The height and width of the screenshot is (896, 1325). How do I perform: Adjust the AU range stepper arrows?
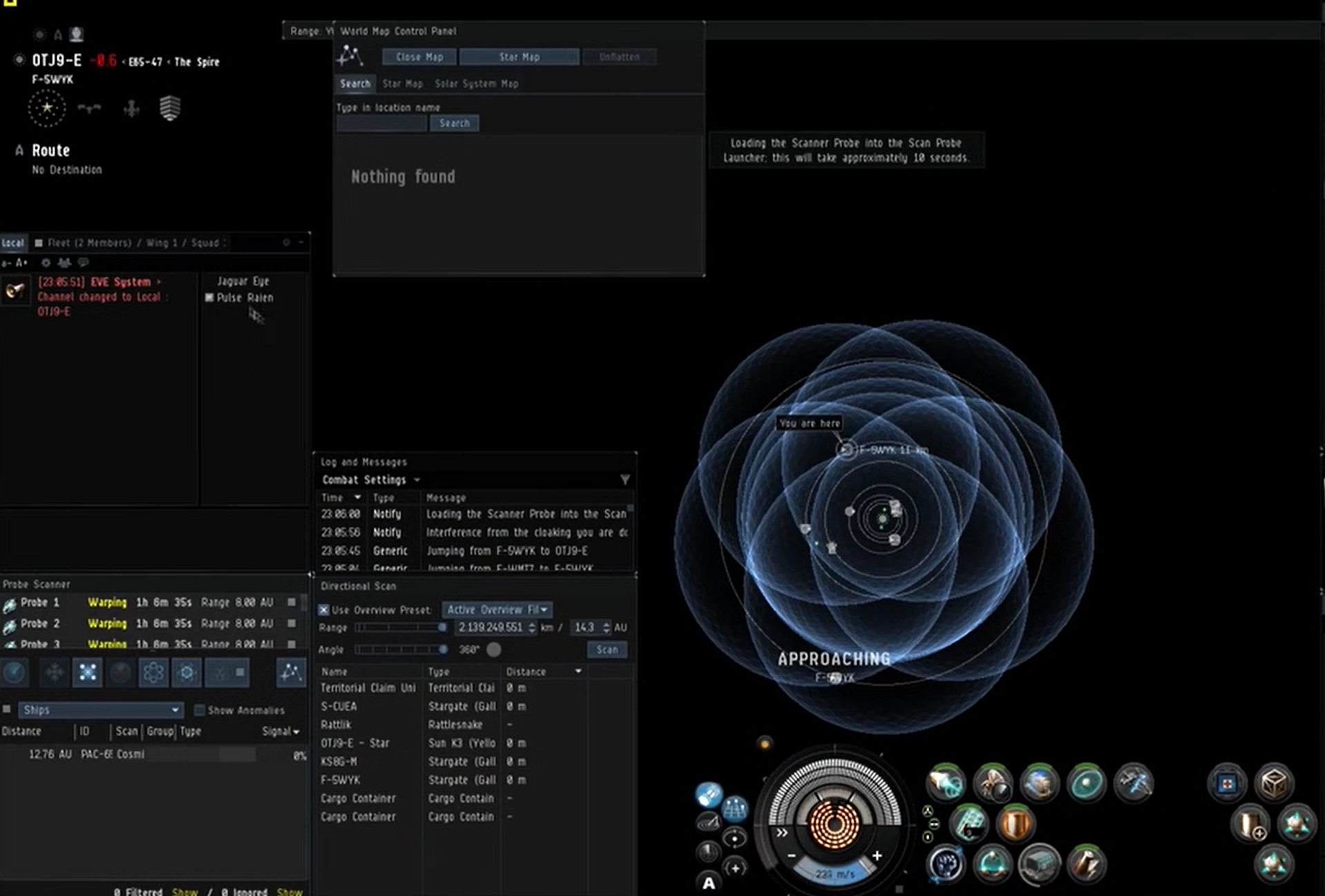606,627
